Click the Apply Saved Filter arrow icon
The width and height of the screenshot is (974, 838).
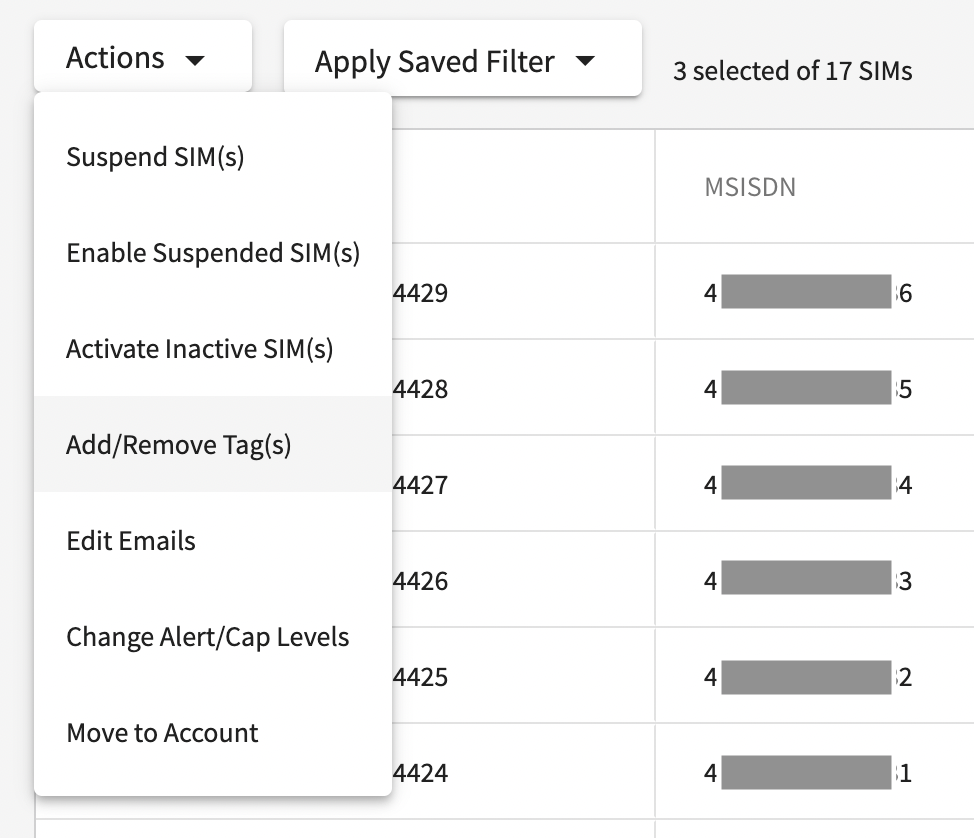point(585,60)
